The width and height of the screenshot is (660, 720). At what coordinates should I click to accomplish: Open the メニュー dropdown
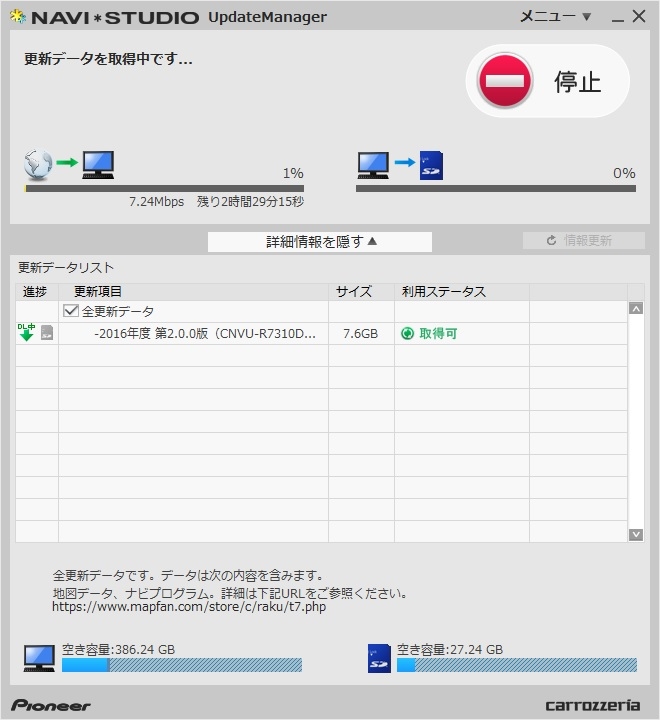pos(555,17)
